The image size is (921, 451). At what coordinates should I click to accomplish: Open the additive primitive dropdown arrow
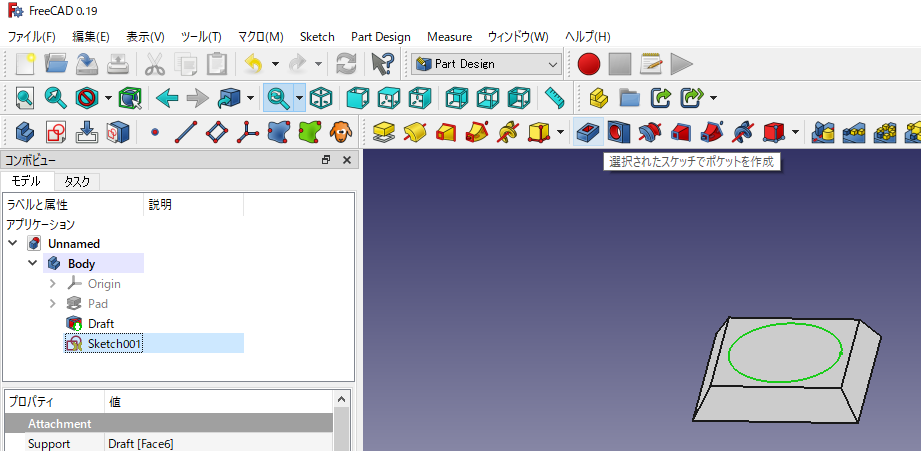click(560, 132)
